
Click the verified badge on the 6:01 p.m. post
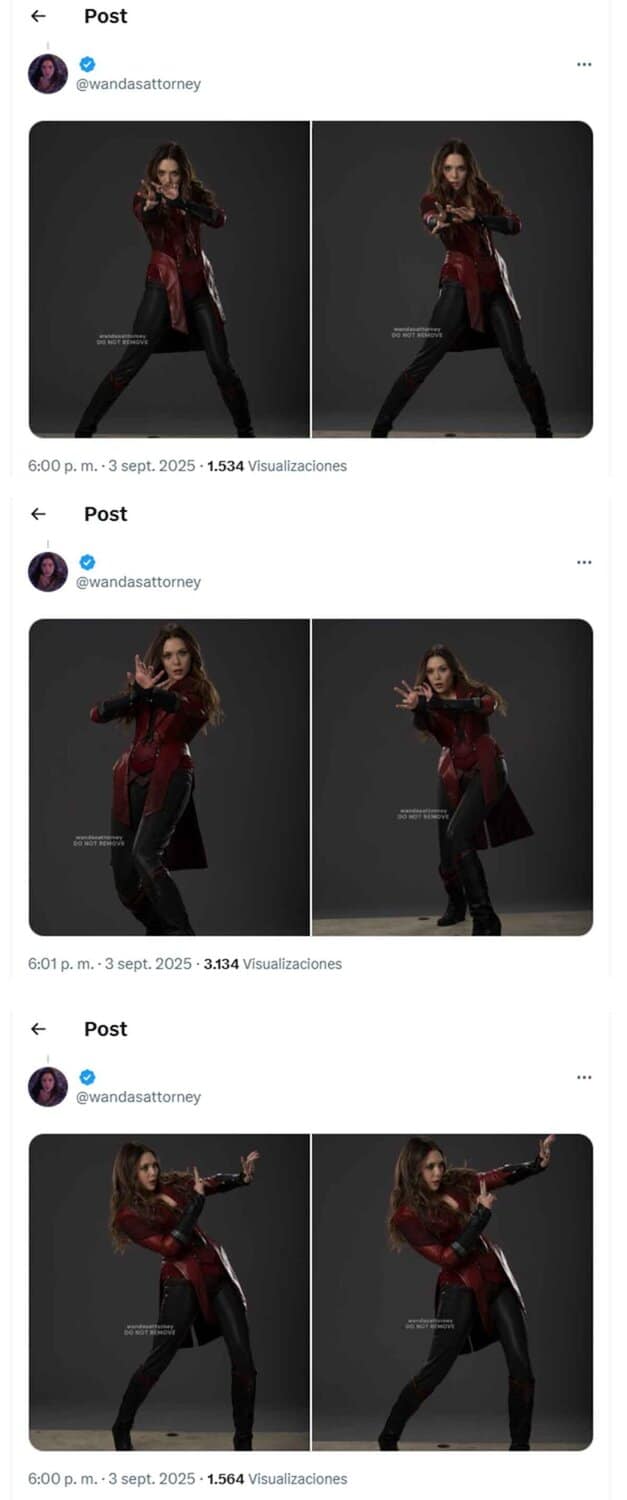tap(87, 562)
